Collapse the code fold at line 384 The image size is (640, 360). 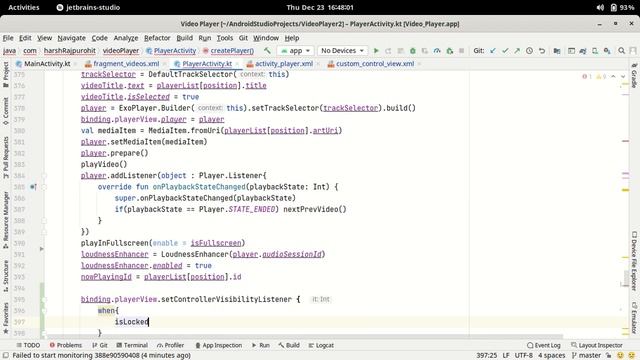tap(44, 176)
